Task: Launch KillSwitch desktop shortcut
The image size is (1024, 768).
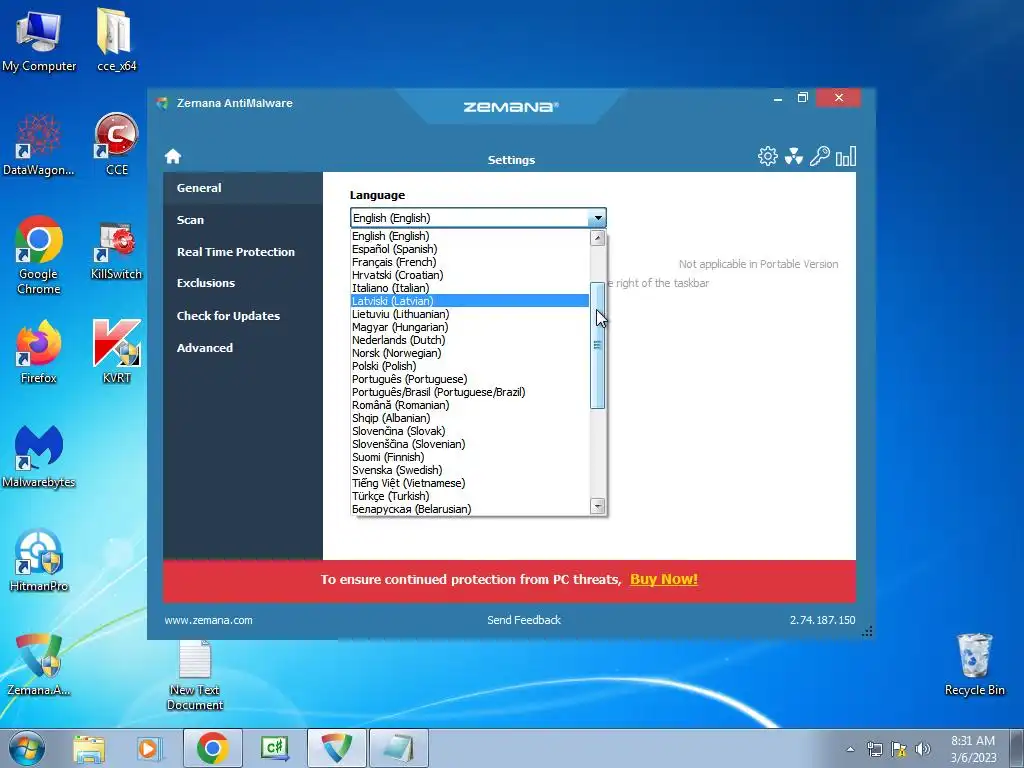Action: [x=116, y=251]
